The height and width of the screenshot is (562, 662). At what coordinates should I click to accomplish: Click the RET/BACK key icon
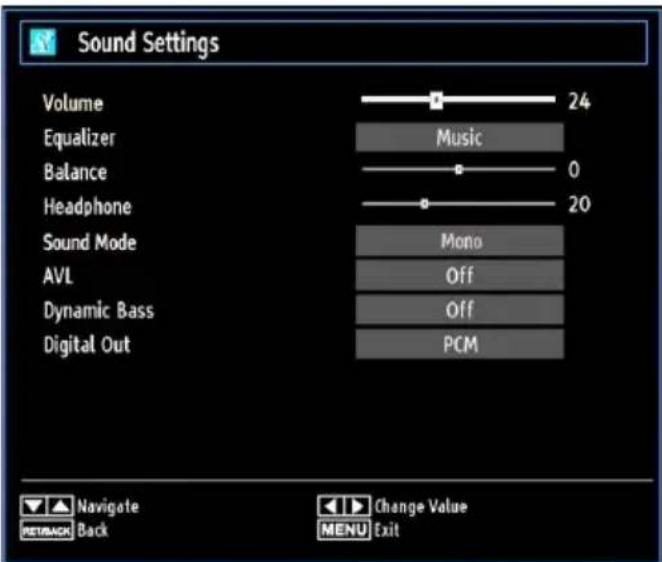[47, 530]
